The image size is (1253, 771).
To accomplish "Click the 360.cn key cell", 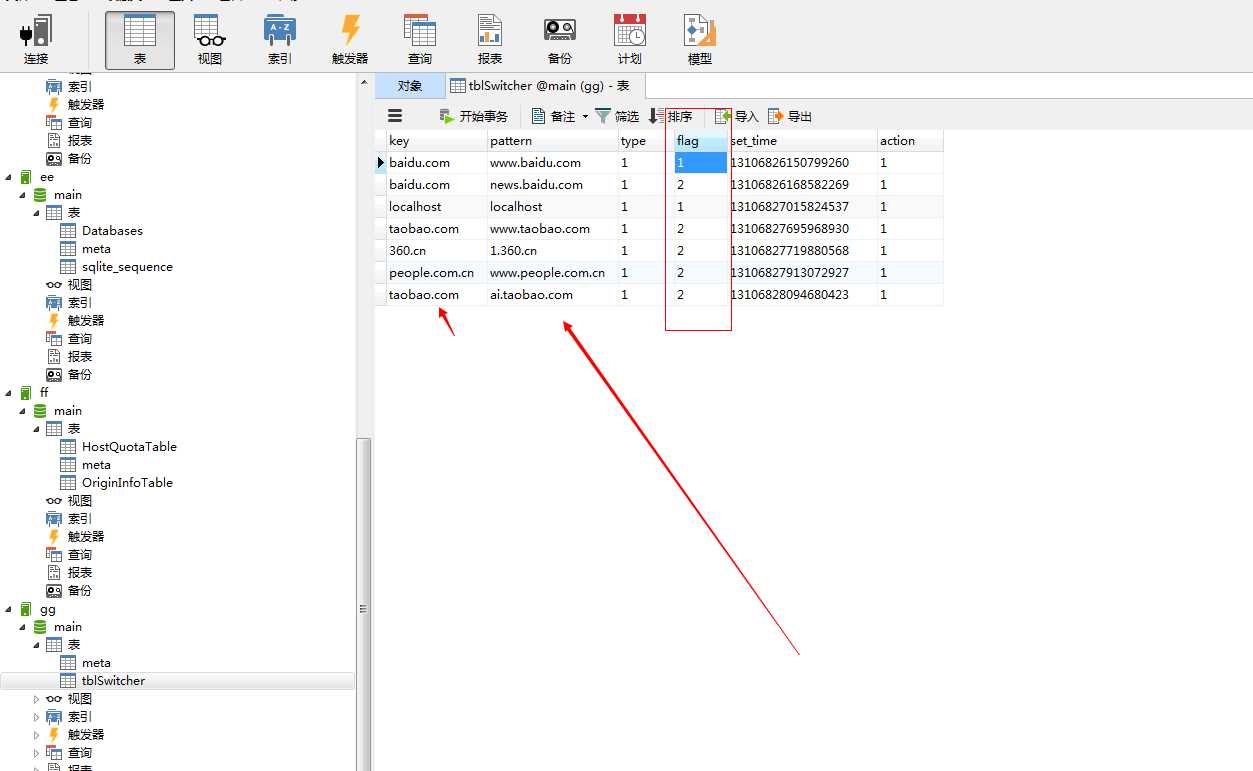I will pos(437,251).
